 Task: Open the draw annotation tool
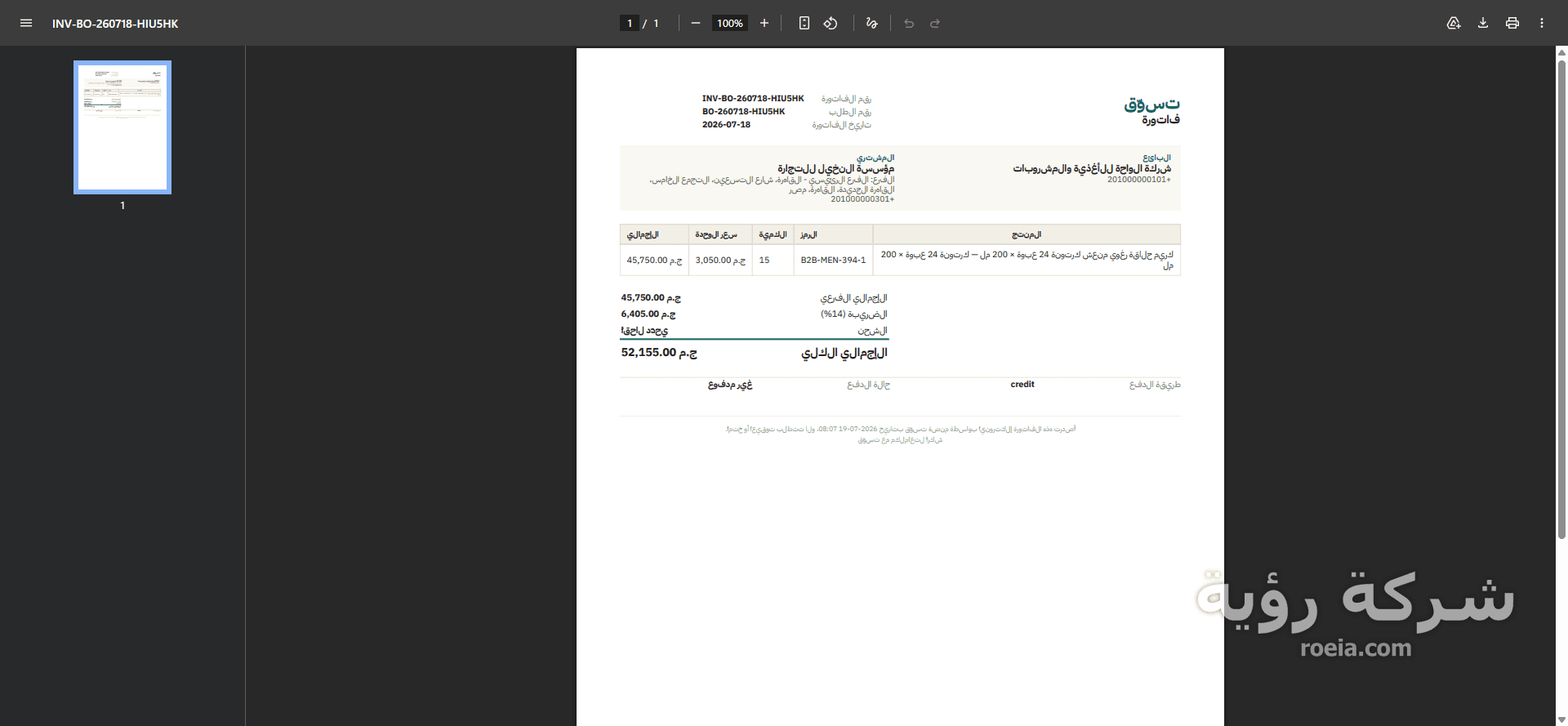coord(872,23)
